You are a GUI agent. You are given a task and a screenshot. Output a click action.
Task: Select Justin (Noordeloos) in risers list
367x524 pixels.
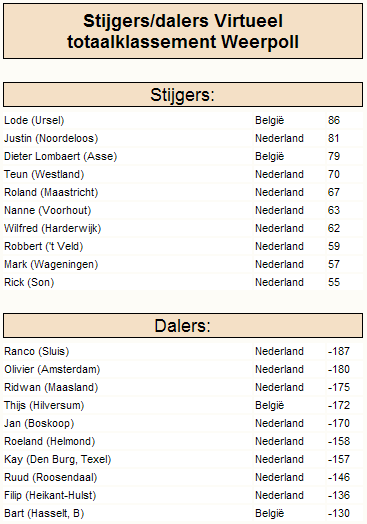(x=51, y=138)
